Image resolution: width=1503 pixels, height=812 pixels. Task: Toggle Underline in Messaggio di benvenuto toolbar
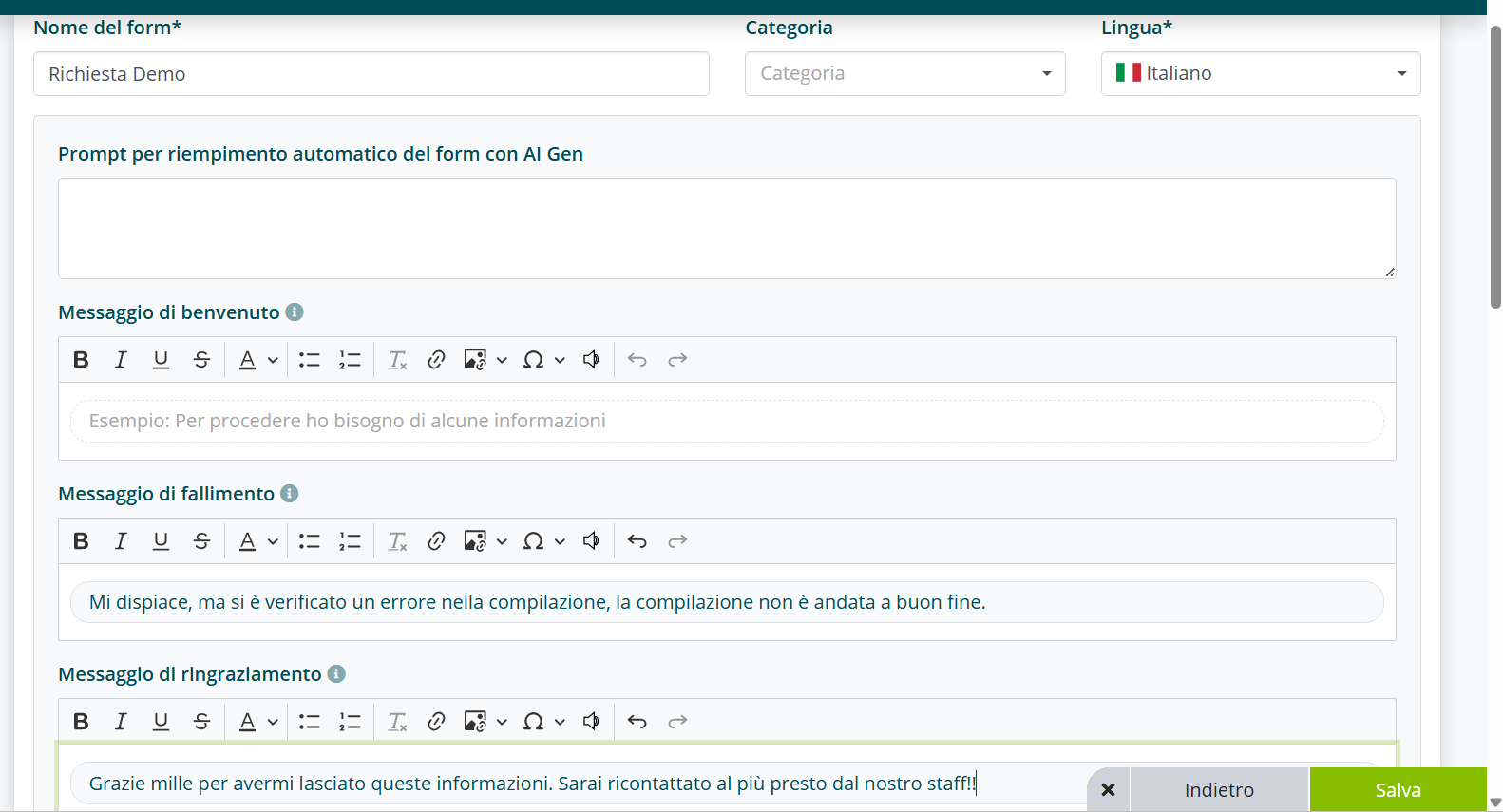click(161, 360)
